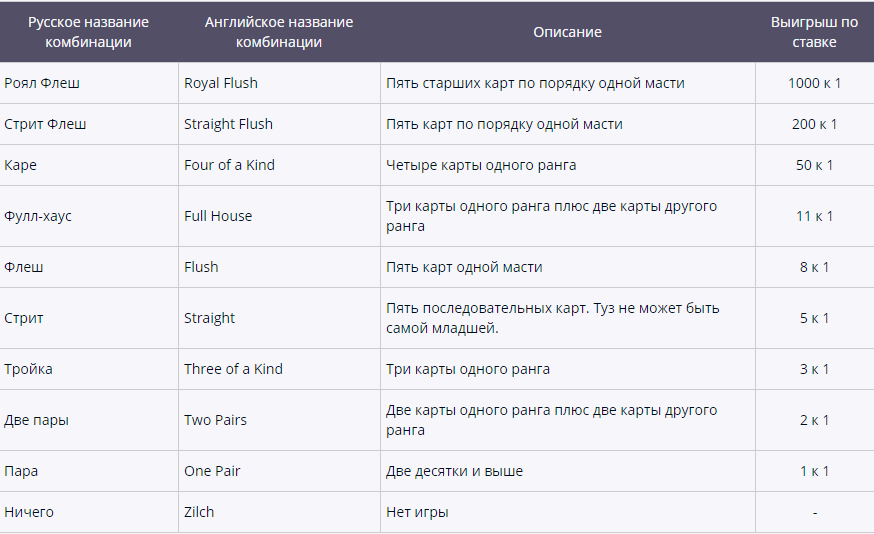The width and height of the screenshot is (874, 534).
Task: Click the '1000 к 1' payout cell
Action: pyautogui.click(x=814, y=83)
